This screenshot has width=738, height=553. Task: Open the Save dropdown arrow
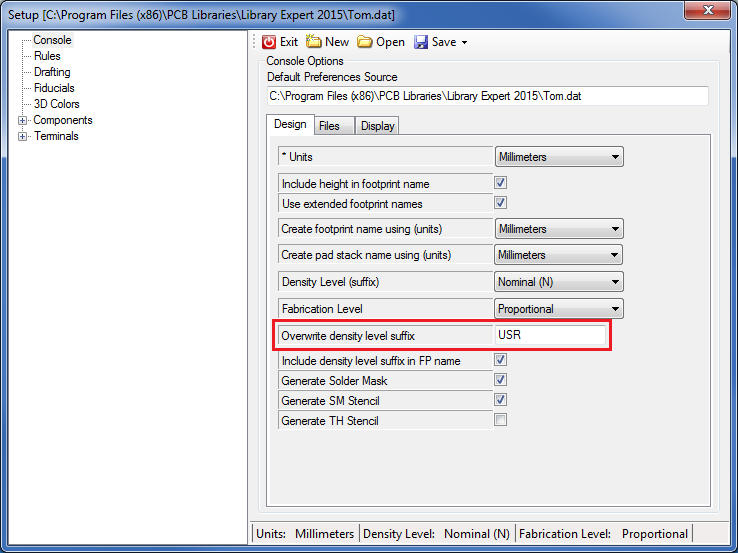(x=464, y=43)
